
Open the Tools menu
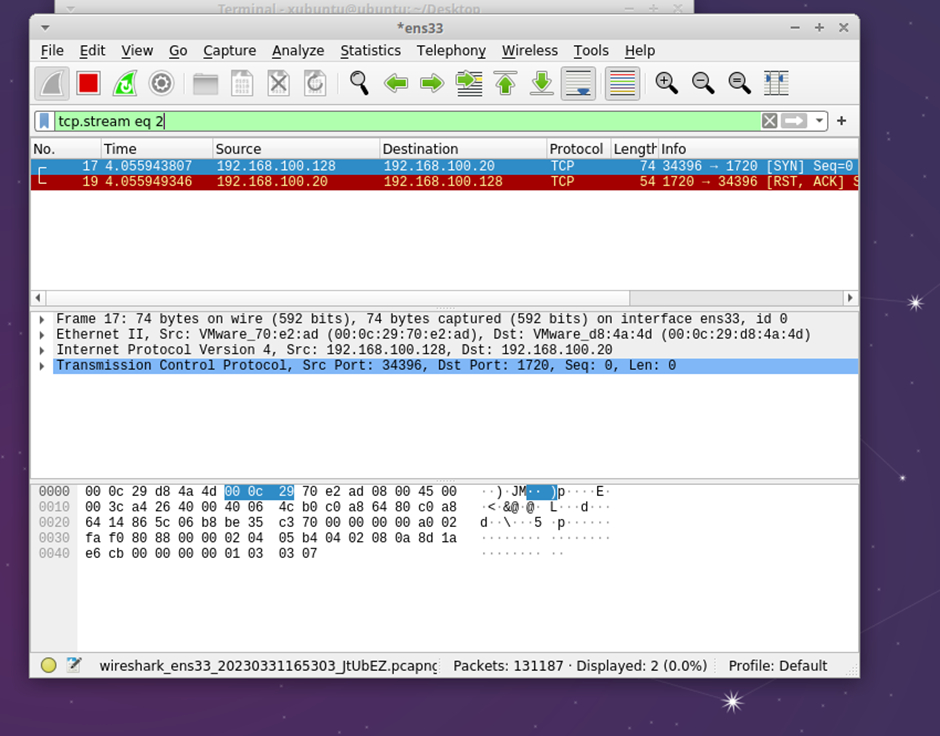591,51
